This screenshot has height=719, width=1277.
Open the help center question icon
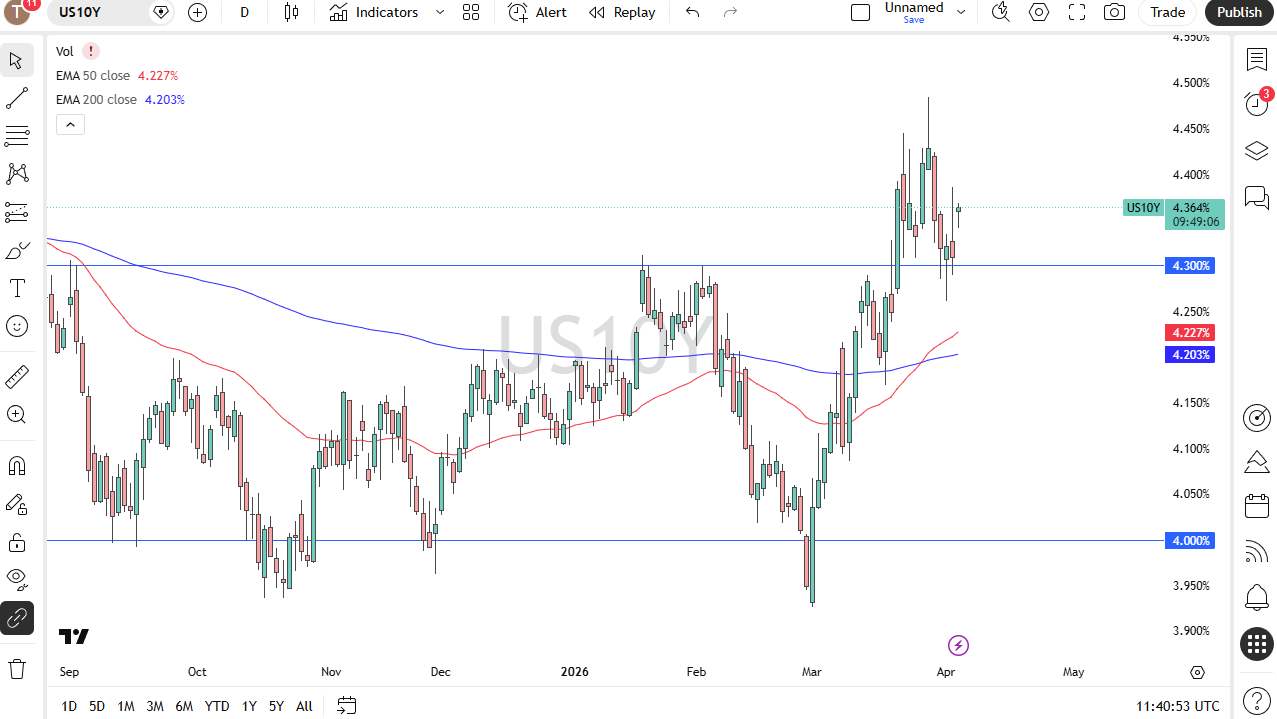(x=1257, y=700)
